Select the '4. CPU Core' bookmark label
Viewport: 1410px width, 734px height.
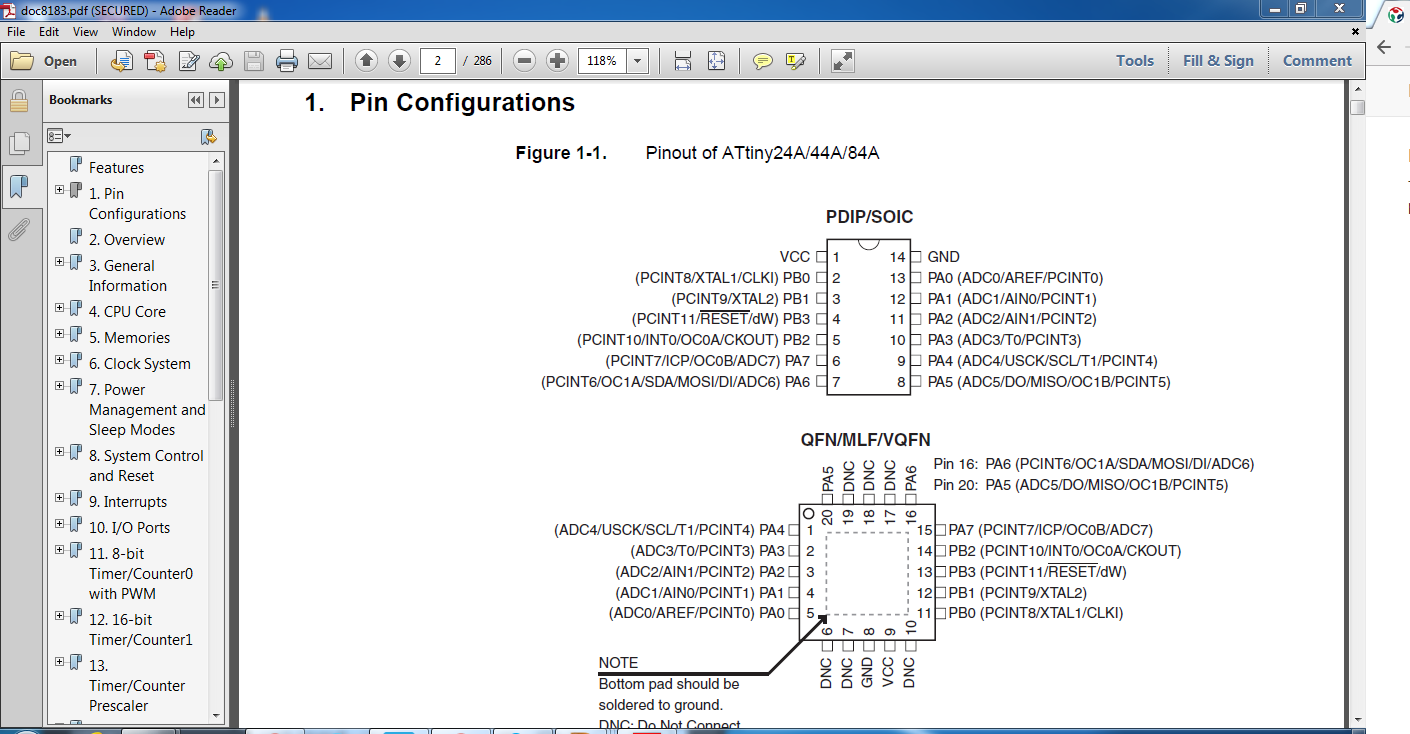point(127,312)
